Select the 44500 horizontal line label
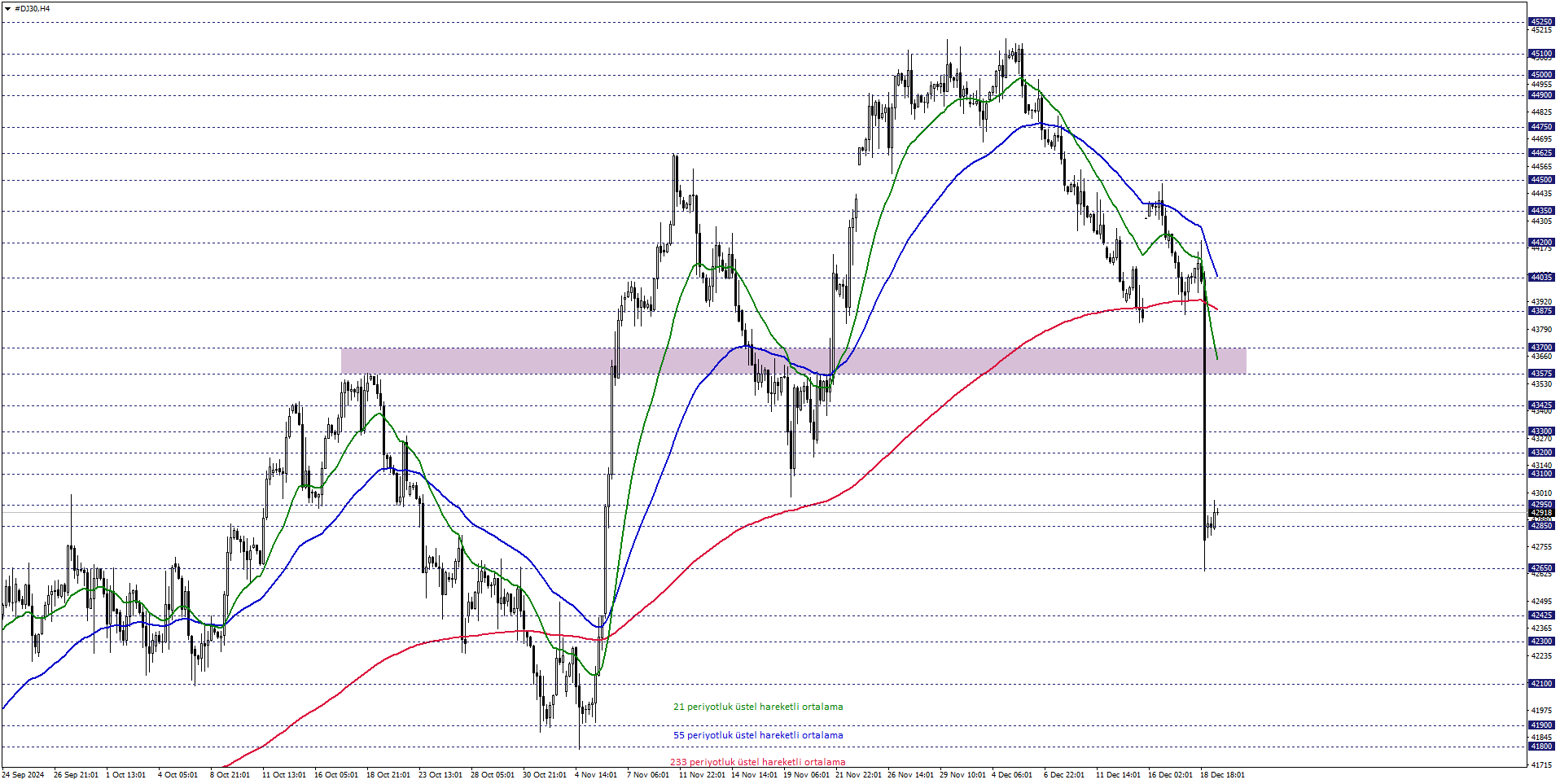This screenshot has height=784, width=1560. pyautogui.click(x=1541, y=180)
